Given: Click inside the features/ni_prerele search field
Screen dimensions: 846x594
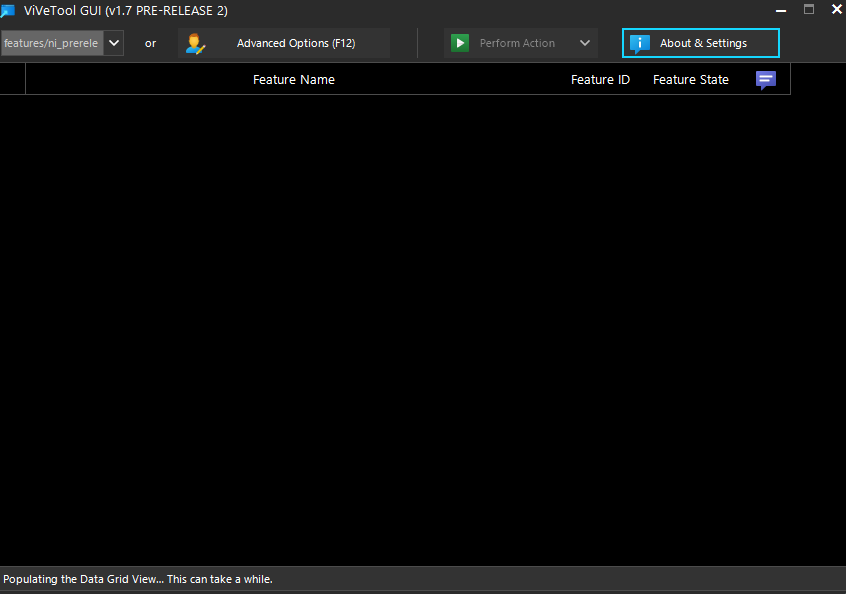Looking at the screenshot, I should 50,42.
